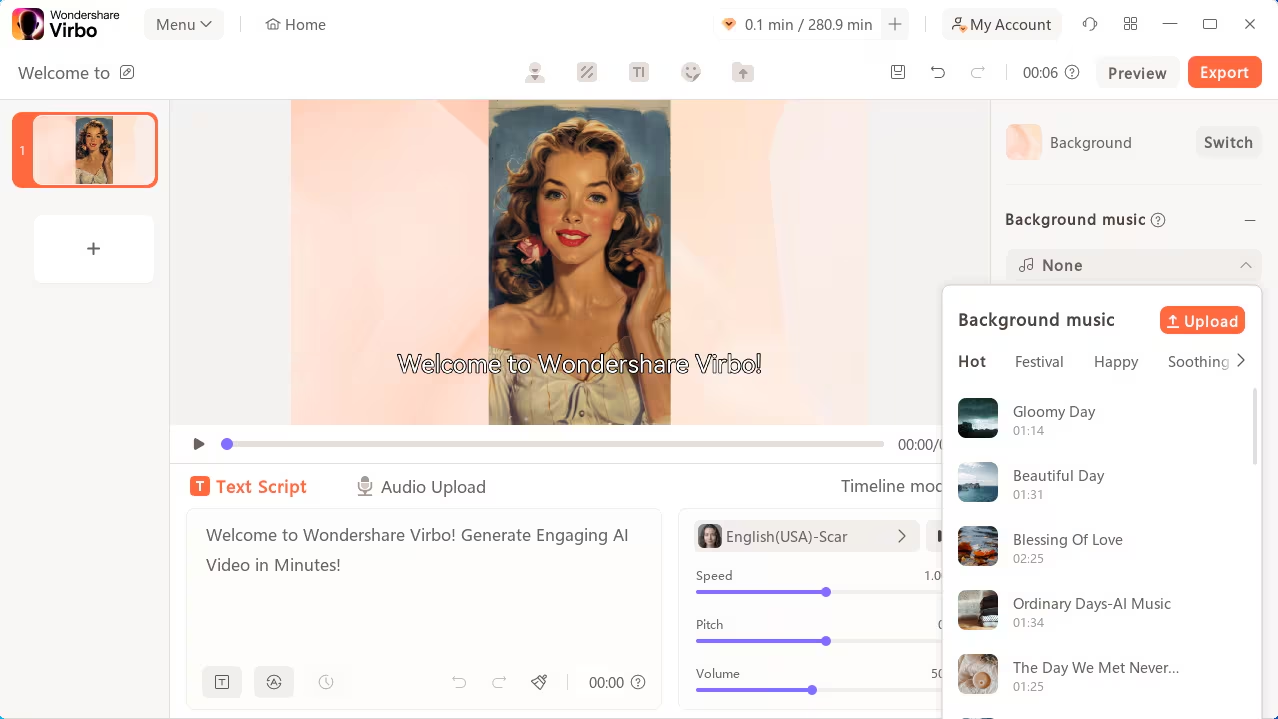Open text template button in script panel
Viewport: 1278px width, 719px height.
pos(222,682)
